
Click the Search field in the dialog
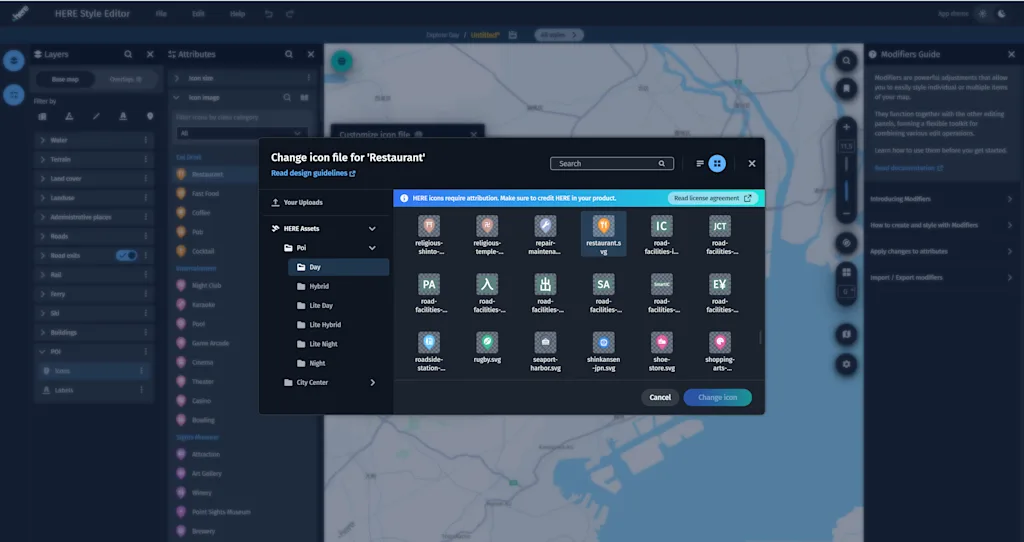(612, 164)
